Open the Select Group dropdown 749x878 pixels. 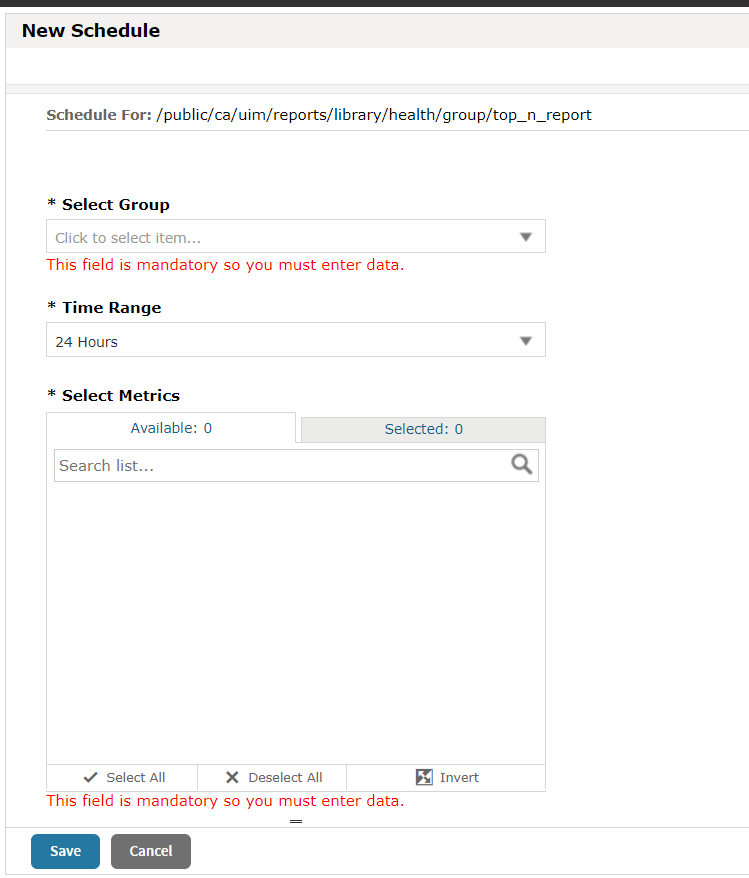point(296,236)
